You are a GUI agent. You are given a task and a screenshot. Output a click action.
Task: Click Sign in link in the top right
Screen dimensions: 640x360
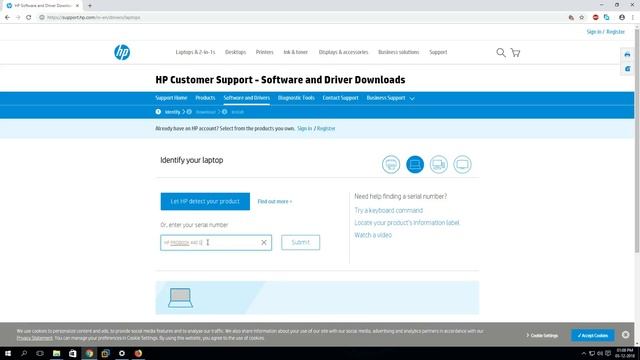[x=594, y=32]
